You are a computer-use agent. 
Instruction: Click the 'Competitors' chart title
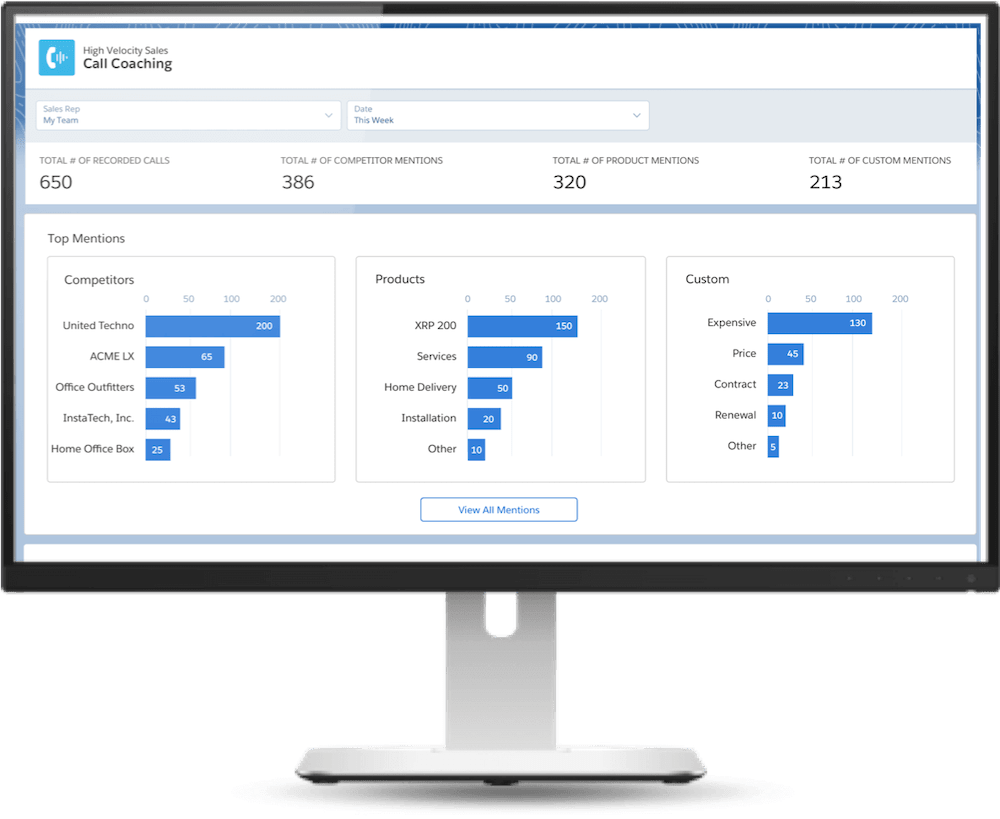pos(99,280)
